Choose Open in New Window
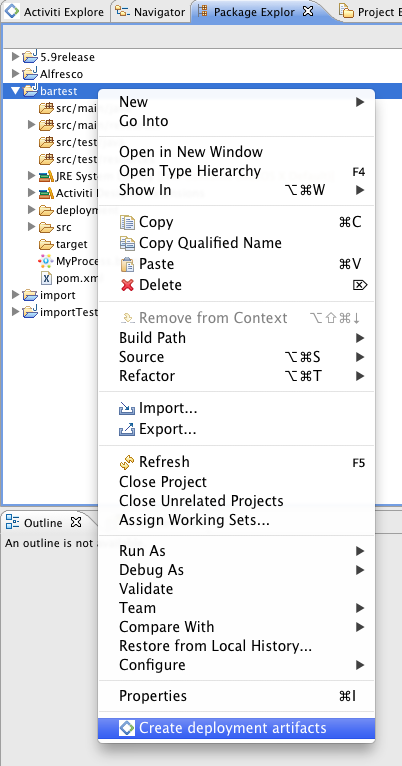Viewport: 402px width, 766px height. click(236, 152)
